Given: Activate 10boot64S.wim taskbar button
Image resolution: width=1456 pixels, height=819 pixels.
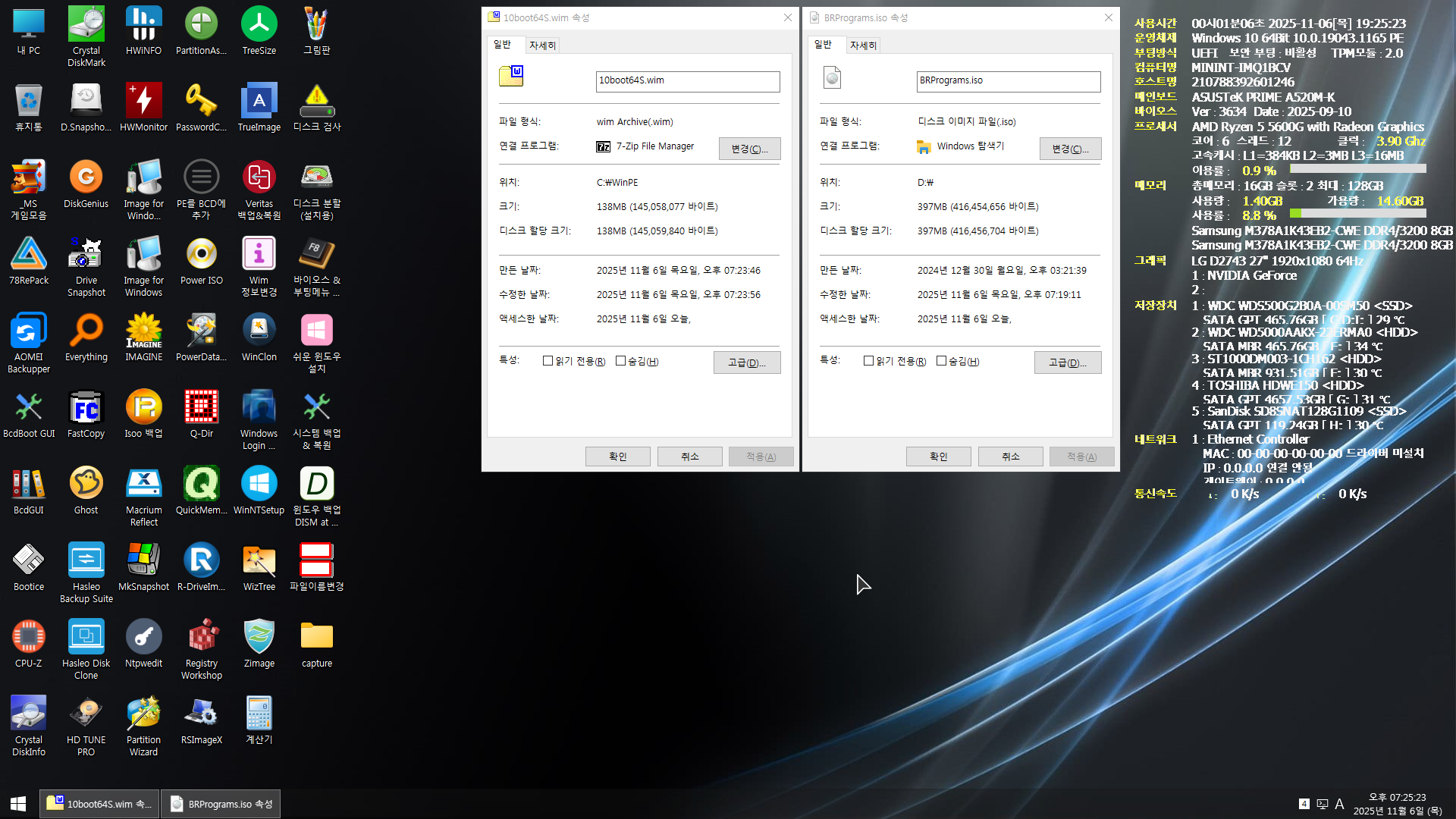Looking at the screenshot, I should [x=99, y=804].
